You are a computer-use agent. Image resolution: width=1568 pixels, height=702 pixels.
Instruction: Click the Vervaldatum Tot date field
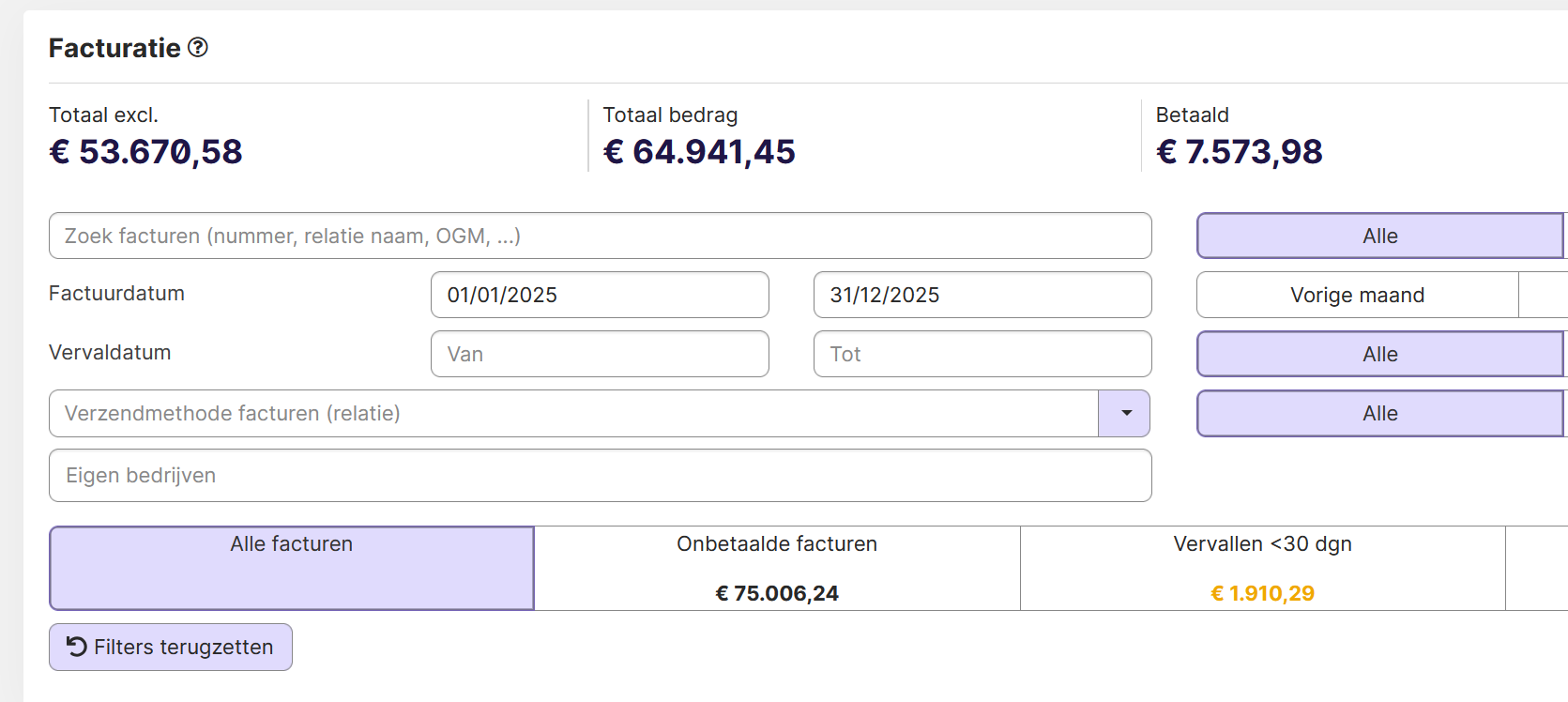(x=982, y=354)
